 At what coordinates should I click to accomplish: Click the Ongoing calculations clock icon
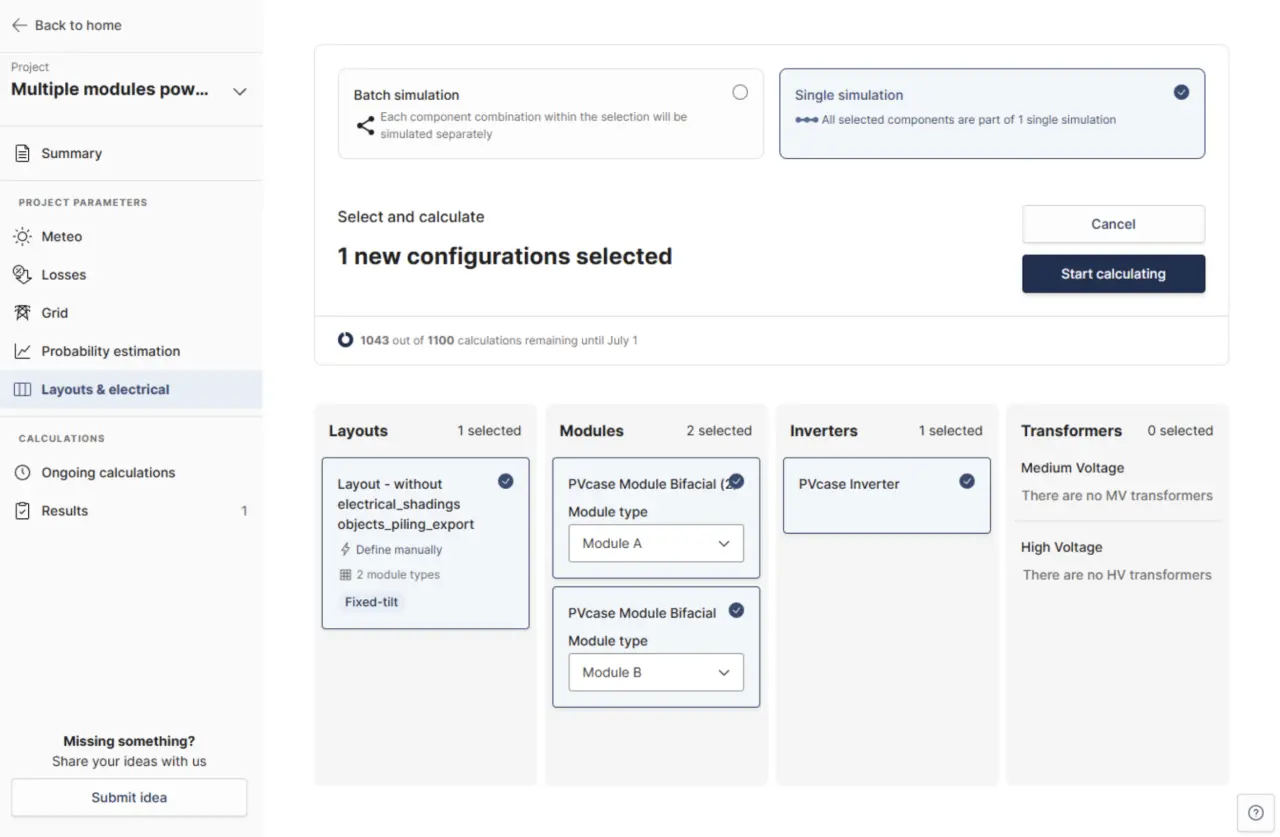tap(22, 472)
